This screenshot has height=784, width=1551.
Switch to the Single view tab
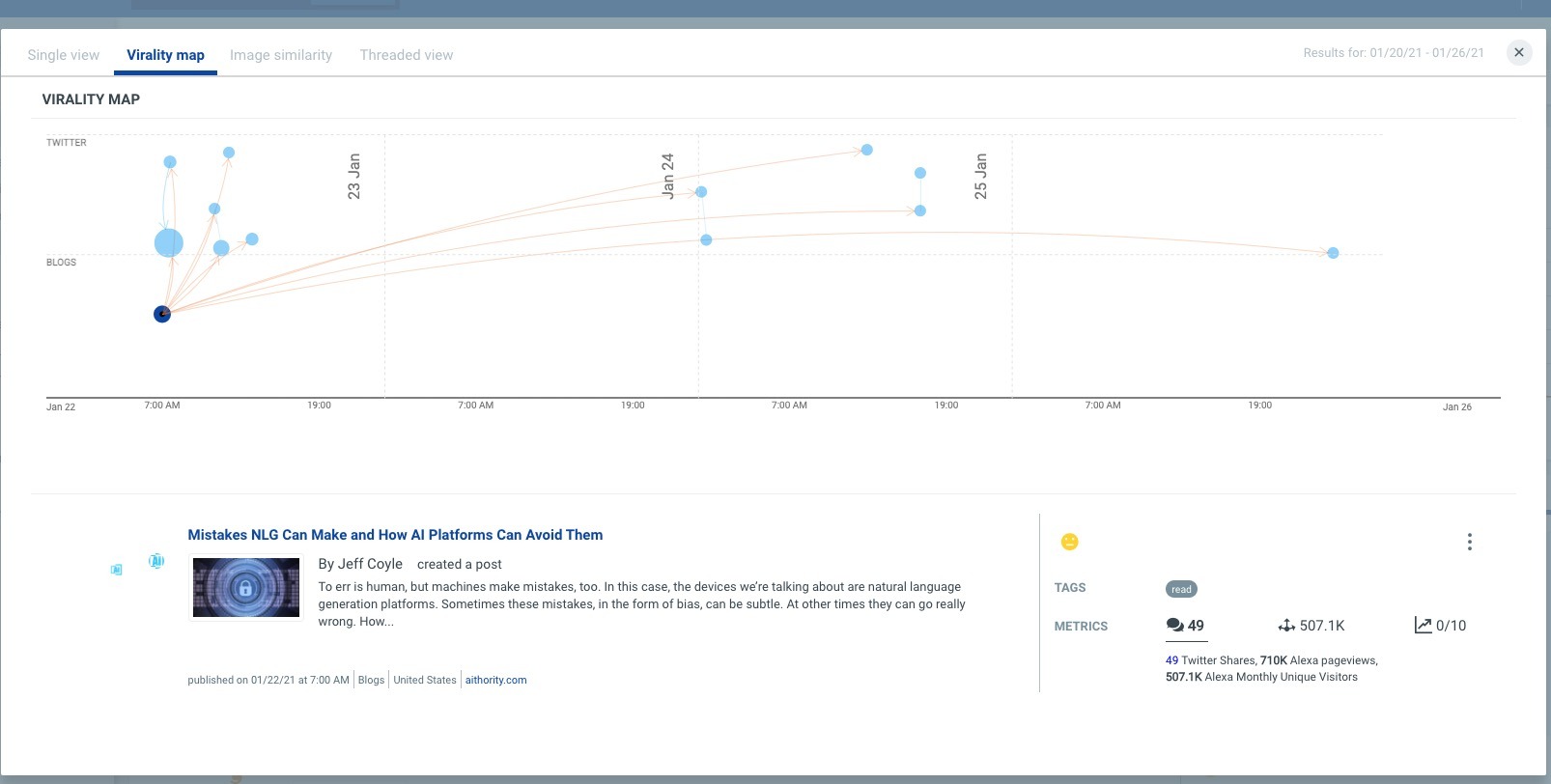[x=64, y=55]
